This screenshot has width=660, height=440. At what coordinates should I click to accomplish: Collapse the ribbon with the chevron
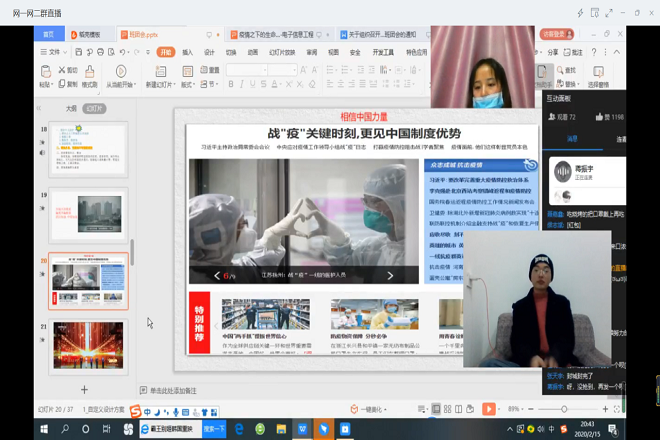coord(617,52)
